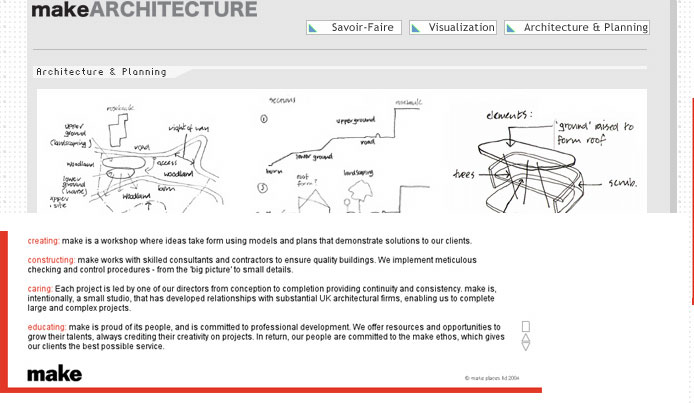Open the Savoir-Faire section
694x403 pixels.
(x=354, y=27)
